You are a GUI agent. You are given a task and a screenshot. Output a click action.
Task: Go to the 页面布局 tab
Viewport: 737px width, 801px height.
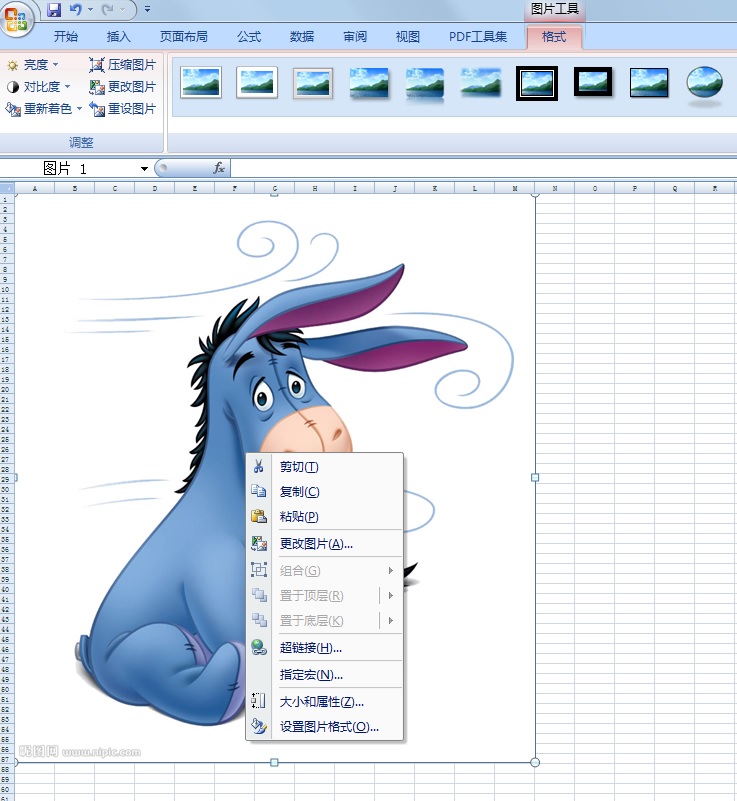(184, 37)
